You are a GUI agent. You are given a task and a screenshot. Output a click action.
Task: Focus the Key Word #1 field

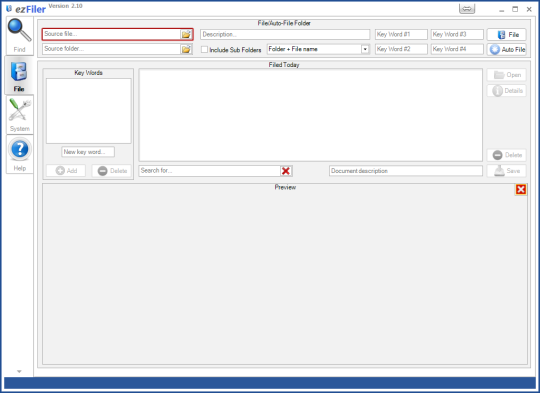point(401,34)
